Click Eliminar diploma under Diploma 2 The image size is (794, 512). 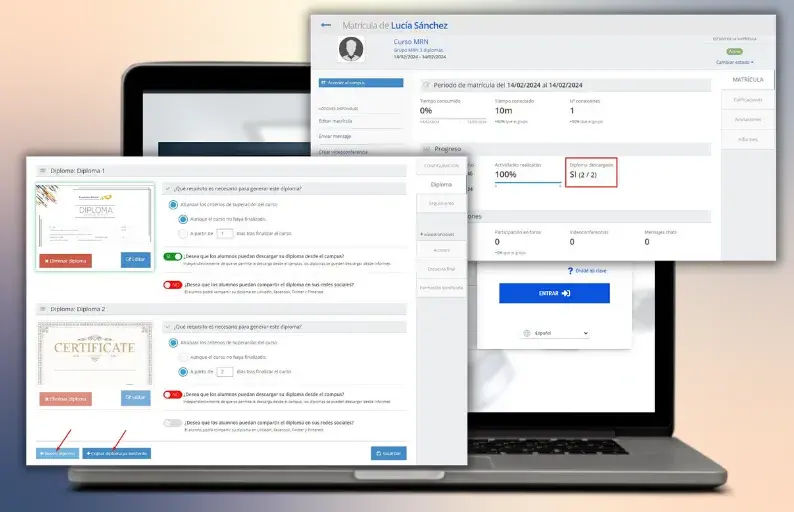point(65,399)
